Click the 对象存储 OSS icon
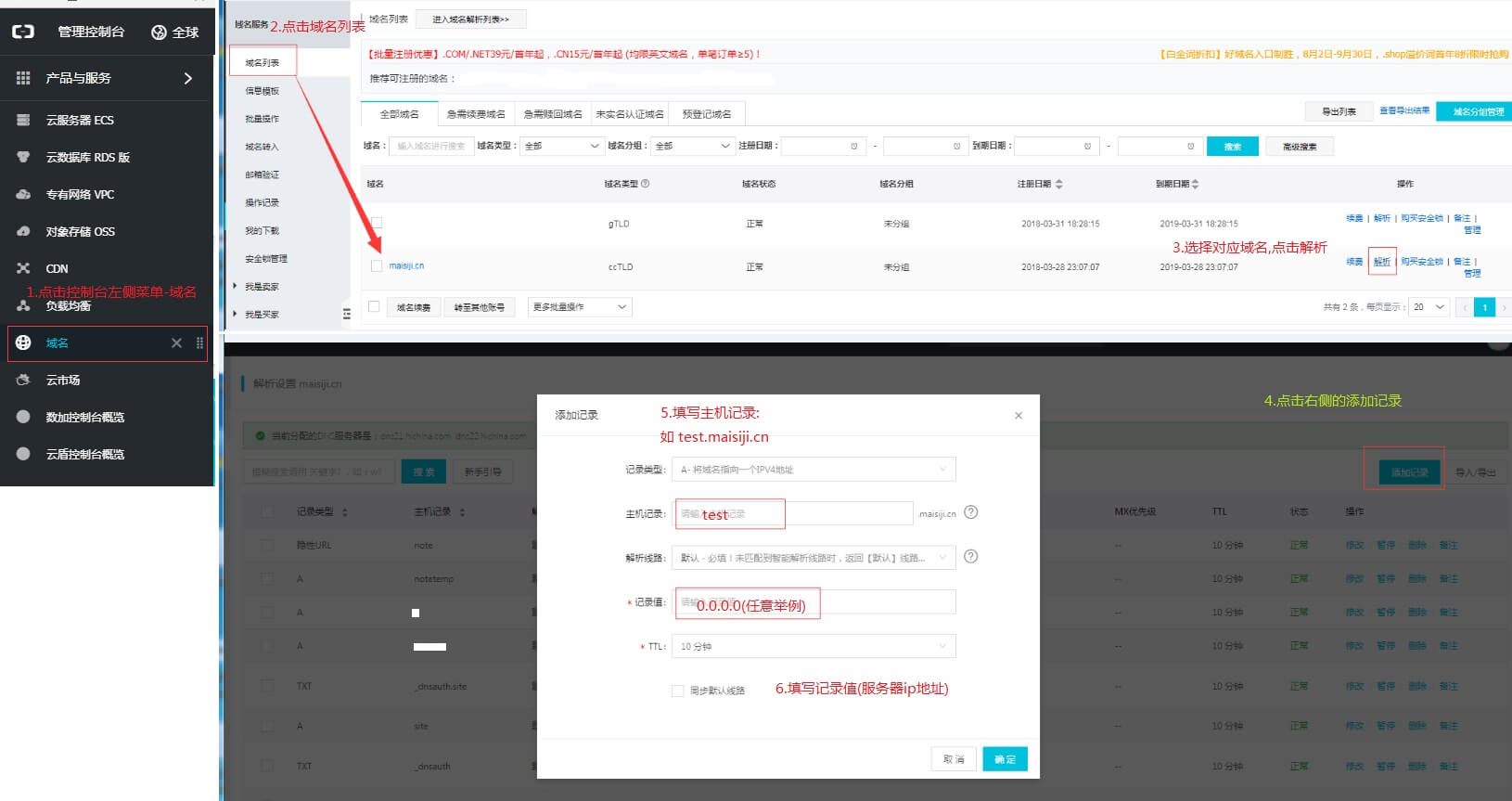The image size is (1512, 801). [x=23, y=231]
